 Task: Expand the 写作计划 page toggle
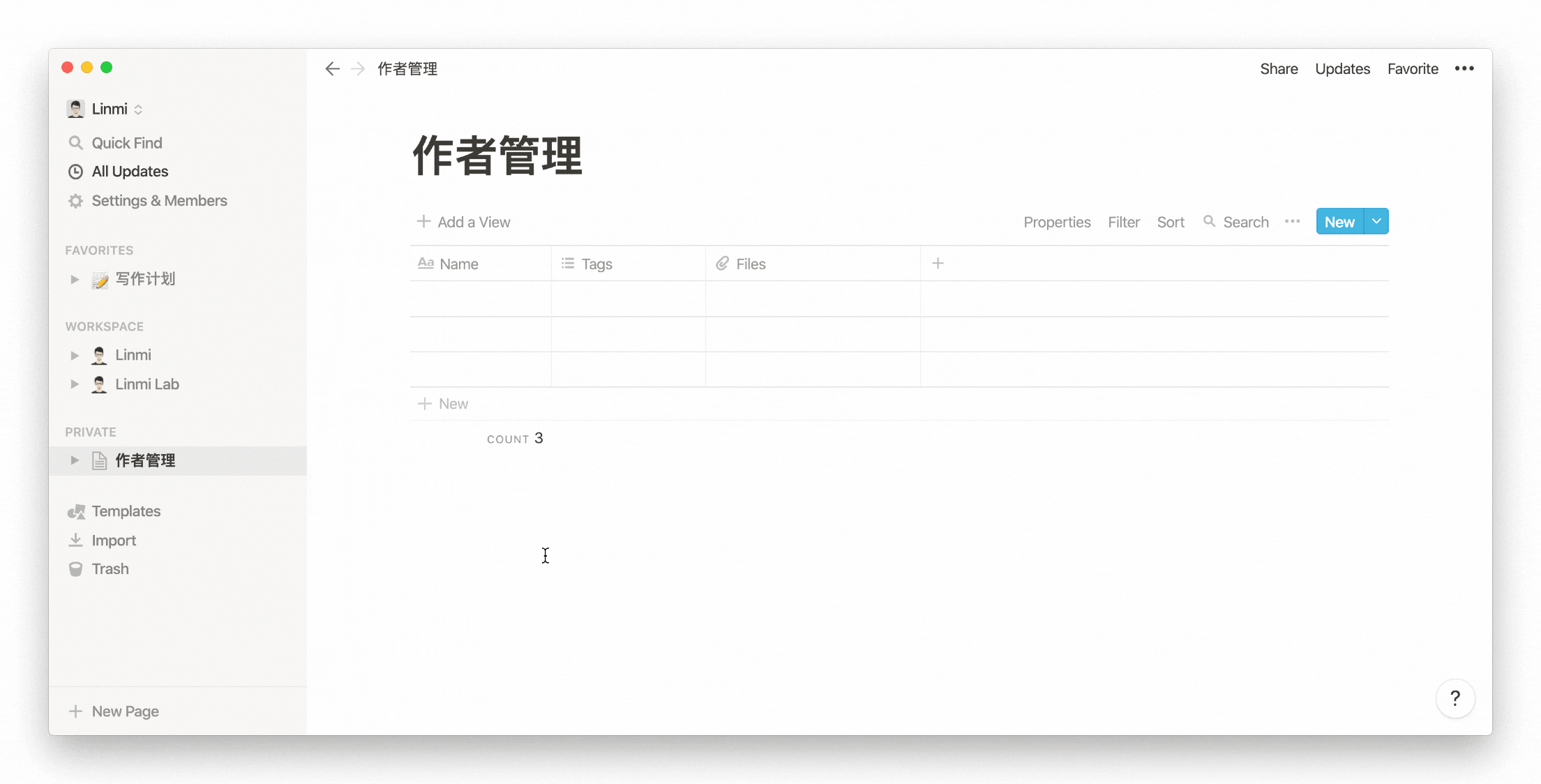click(x=75, y=280)
